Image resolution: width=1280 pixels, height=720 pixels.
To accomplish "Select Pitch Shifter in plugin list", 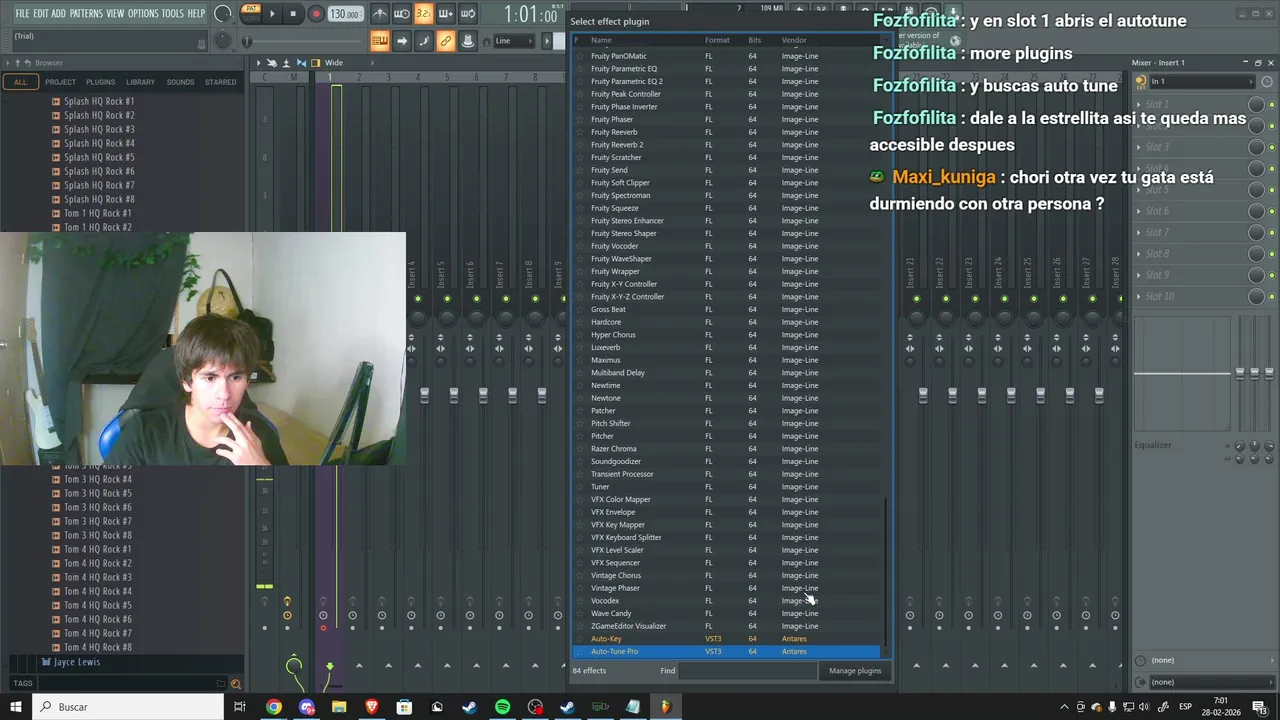I will point(725,423).
